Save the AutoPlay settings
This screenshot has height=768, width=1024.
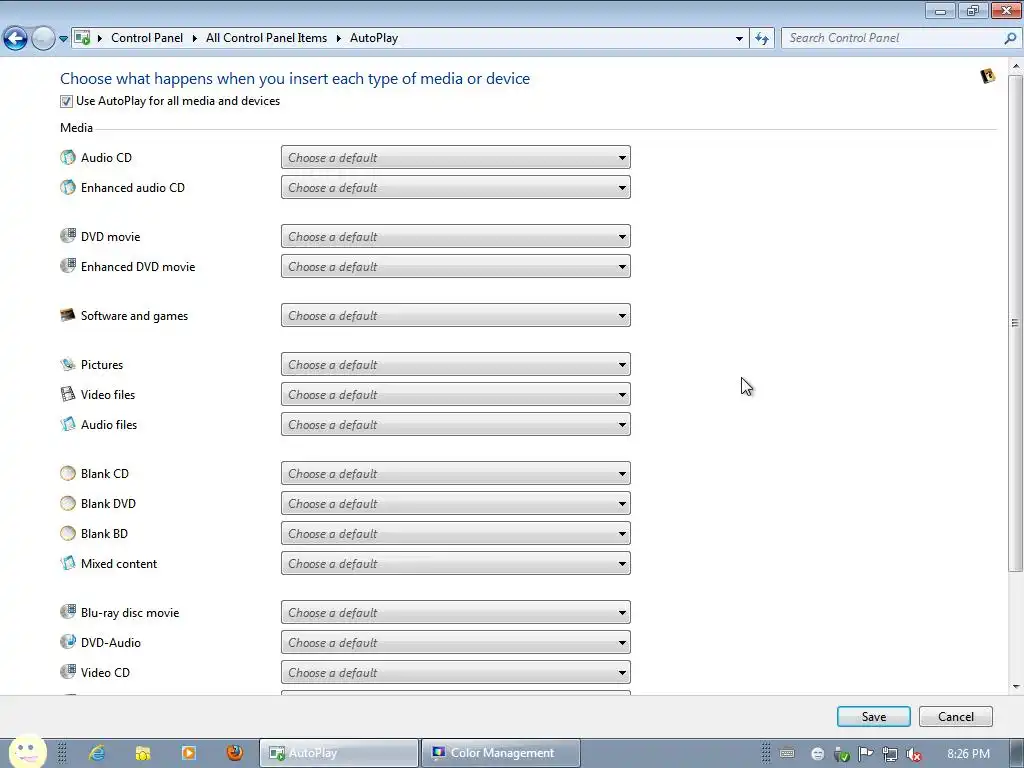click(874, 716)
